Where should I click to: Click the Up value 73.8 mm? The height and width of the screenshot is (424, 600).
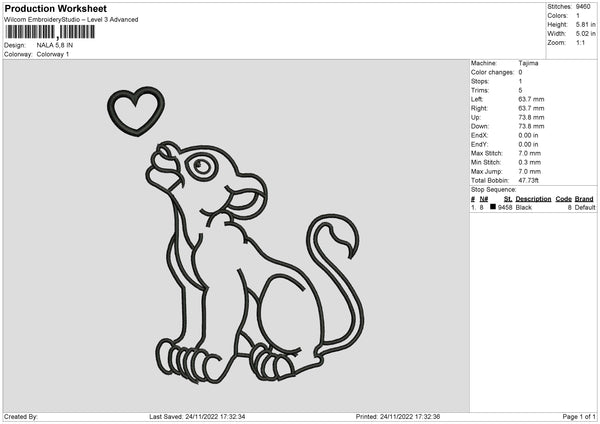[531, 117]
